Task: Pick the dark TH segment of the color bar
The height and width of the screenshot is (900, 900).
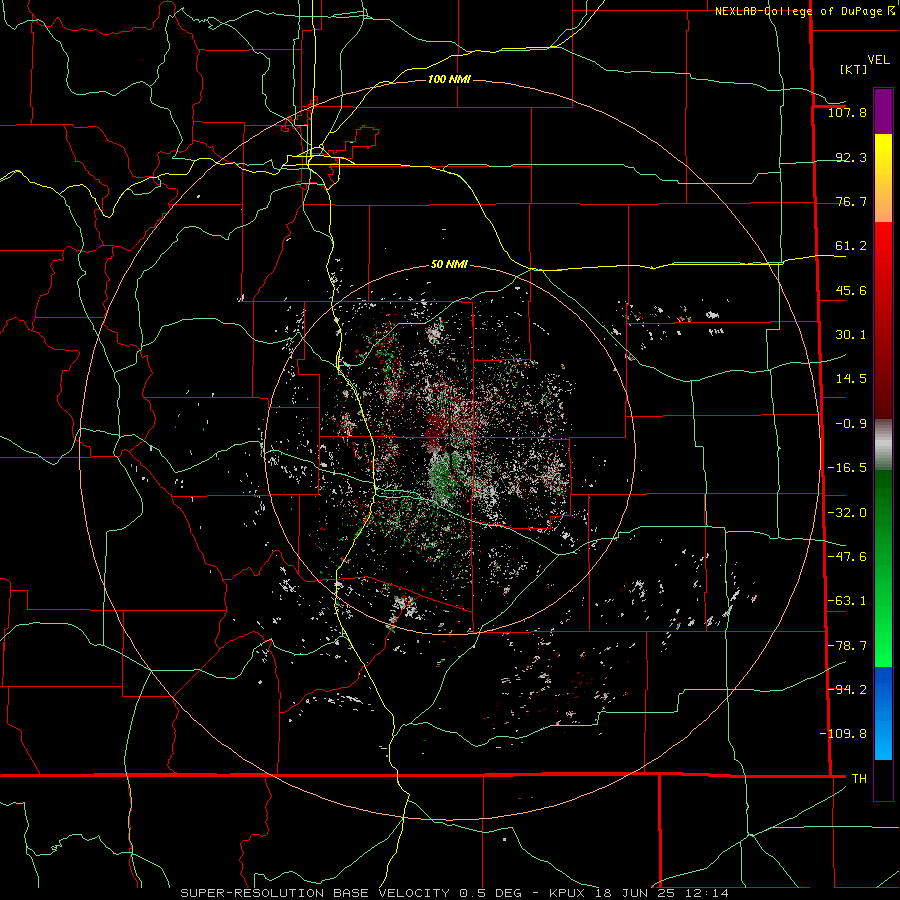Action: (x=883, y=779)
